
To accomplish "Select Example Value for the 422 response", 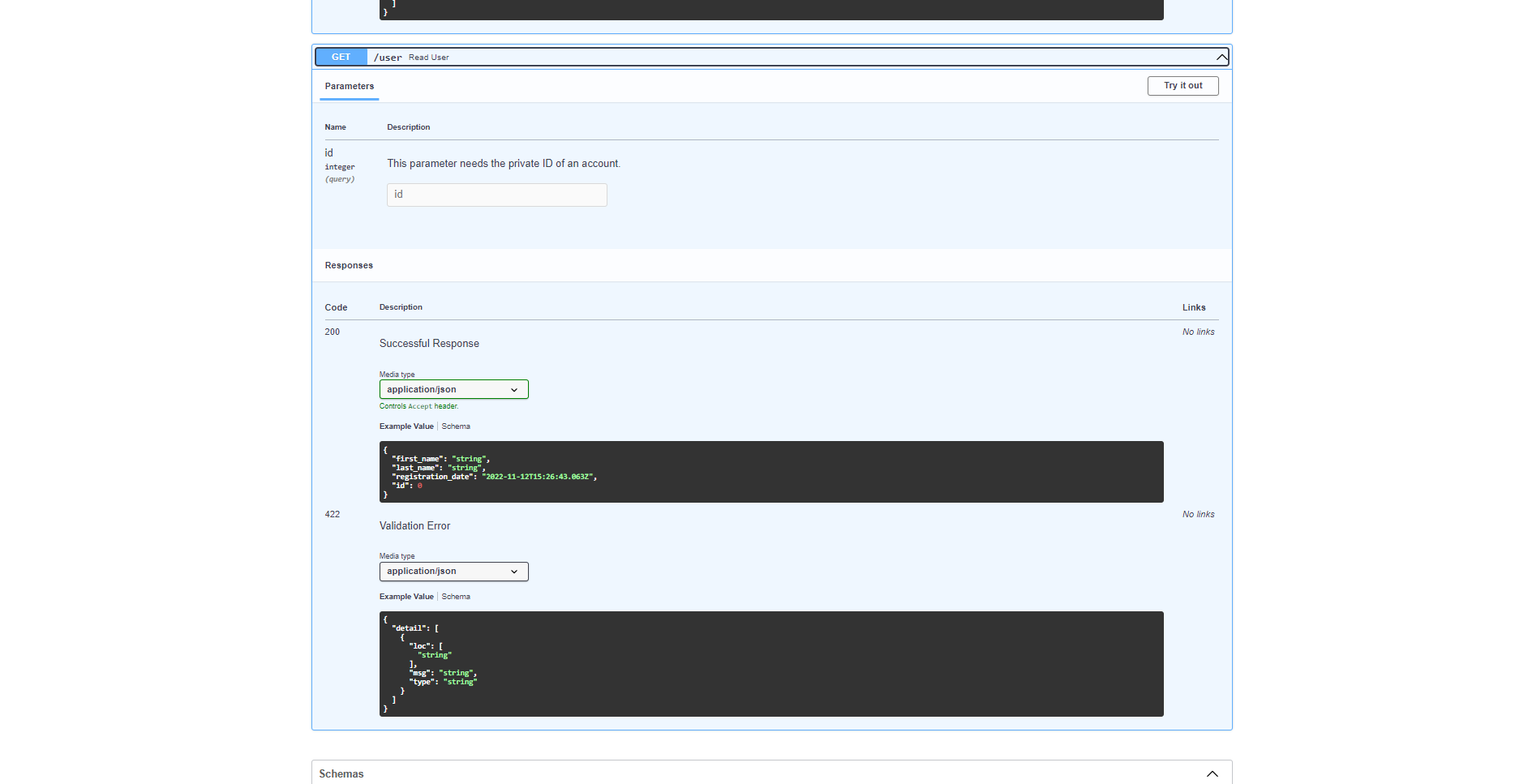I will pos(406,596).
